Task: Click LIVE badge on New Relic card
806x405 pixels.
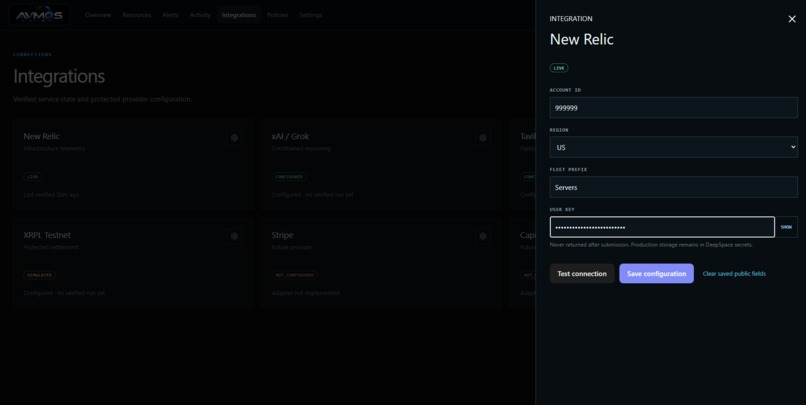Action: tap(32, 177)
